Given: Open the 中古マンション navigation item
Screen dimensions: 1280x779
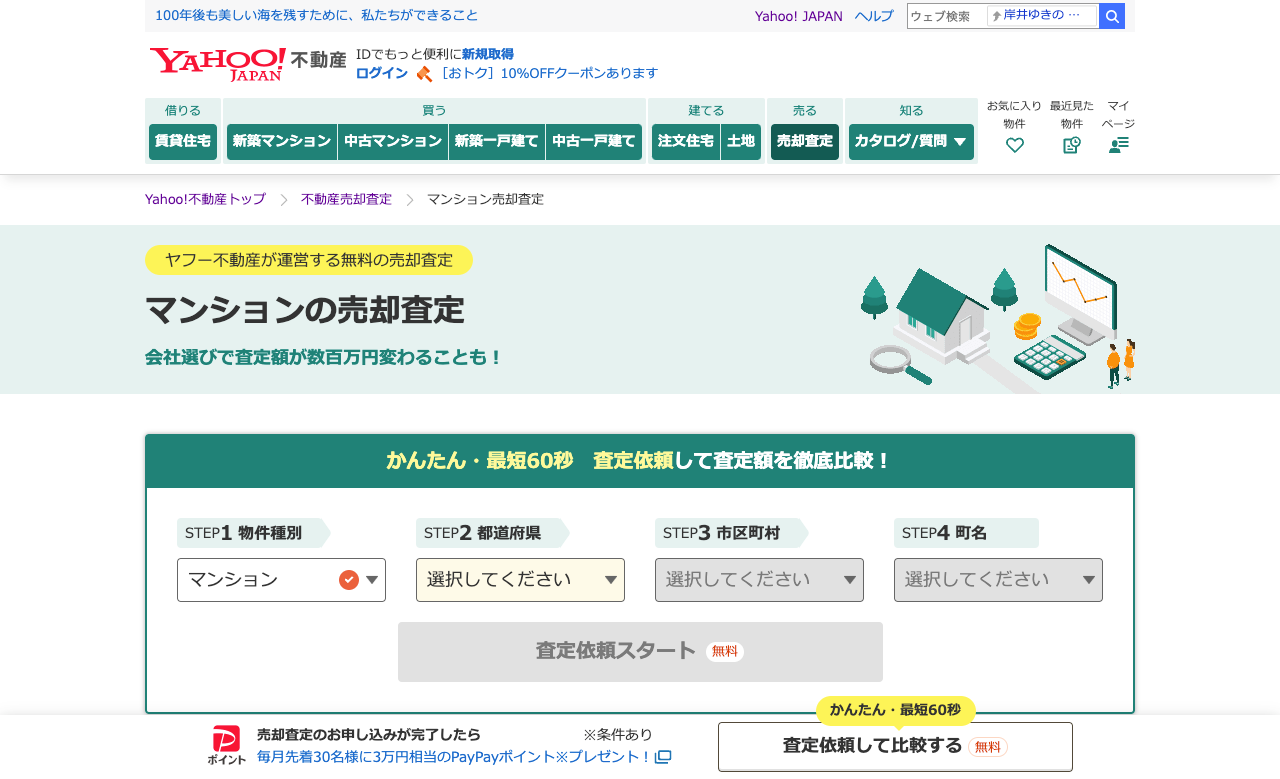Looking at the screenshot, I should 392,142.
